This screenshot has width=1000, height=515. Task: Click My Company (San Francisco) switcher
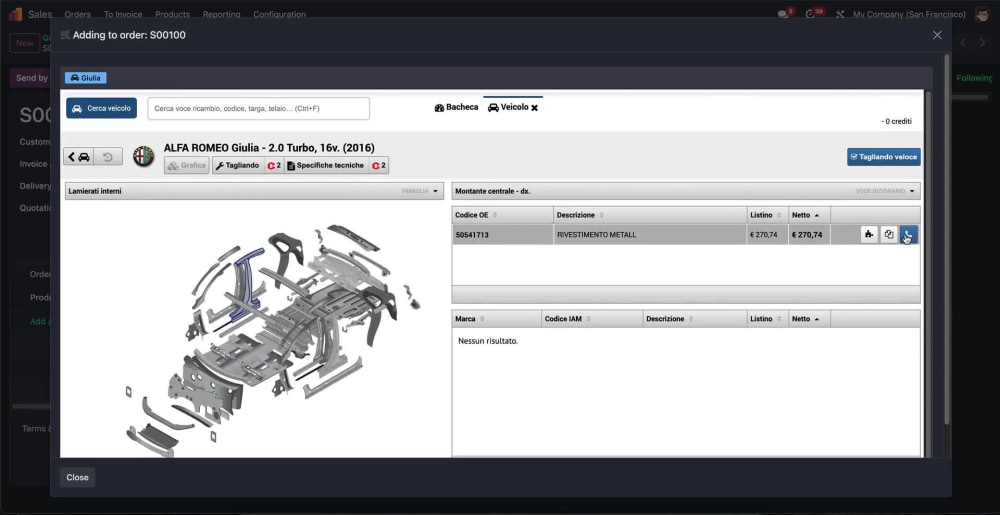point(909,14)
